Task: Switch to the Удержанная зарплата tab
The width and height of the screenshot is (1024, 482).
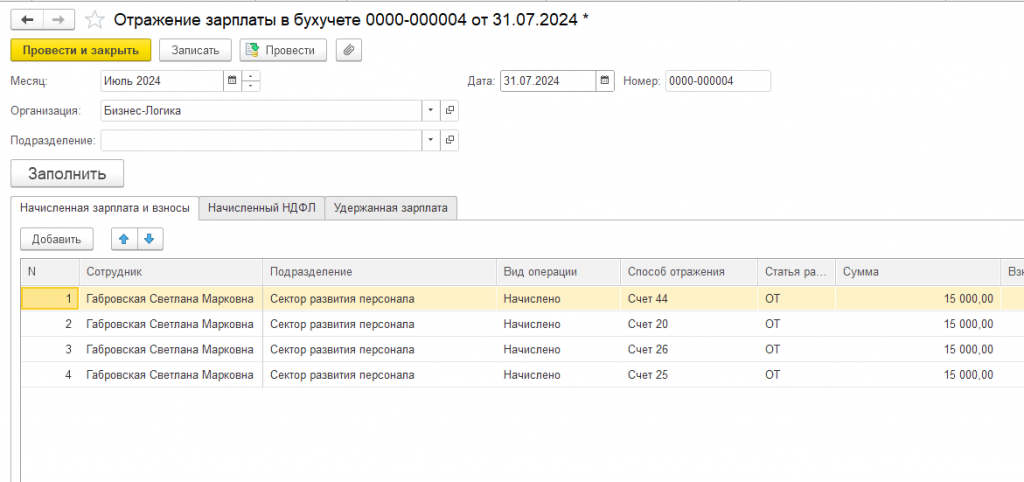Action: [391, 208]
